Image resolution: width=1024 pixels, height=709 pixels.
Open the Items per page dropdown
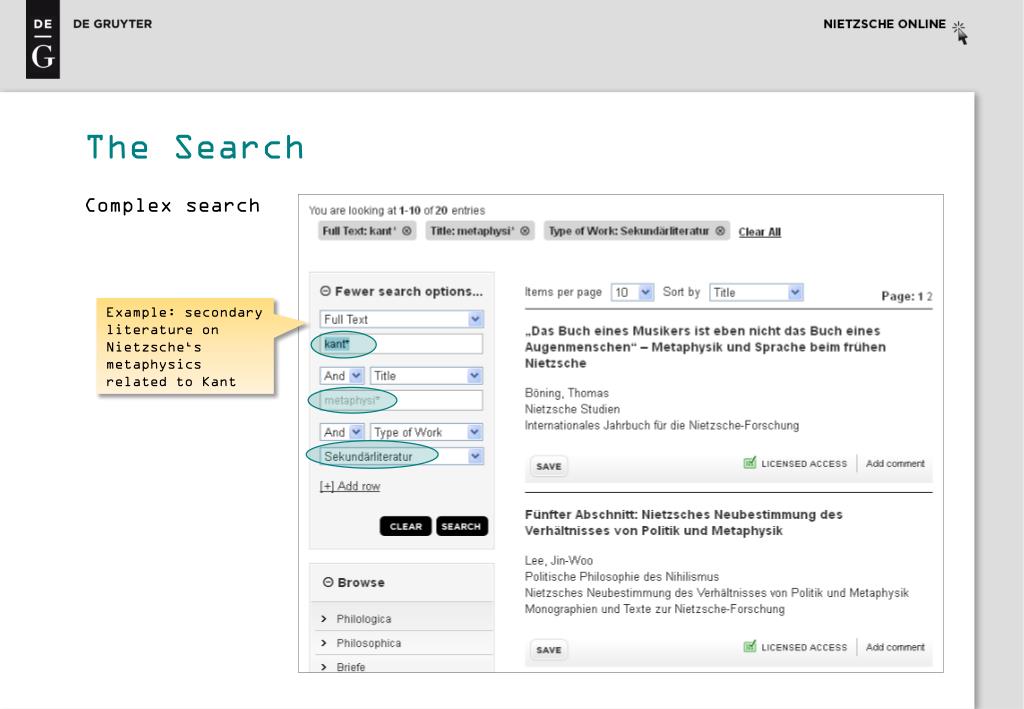click(x=632, y=292)
